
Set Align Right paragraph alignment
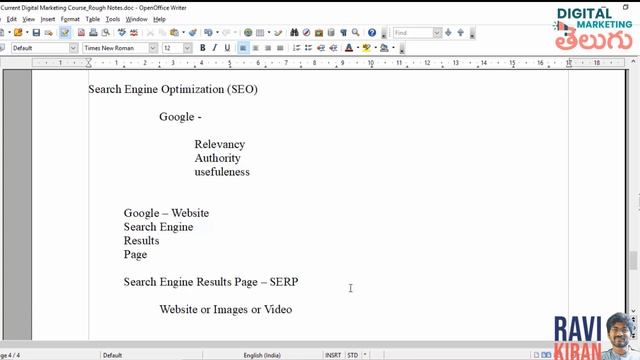click(x=268, y=48)
